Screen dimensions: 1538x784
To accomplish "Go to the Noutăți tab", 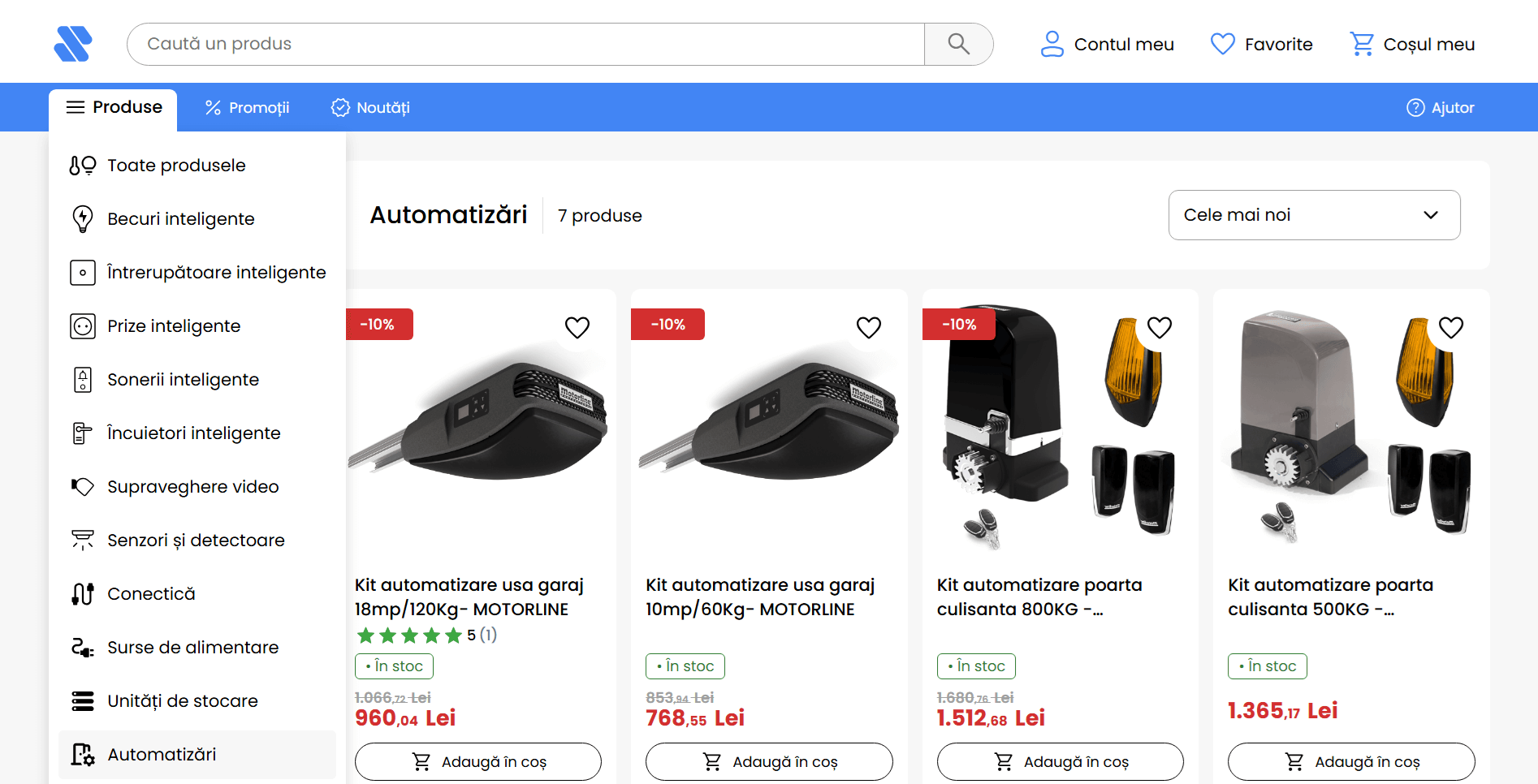I will coord(370,108).
